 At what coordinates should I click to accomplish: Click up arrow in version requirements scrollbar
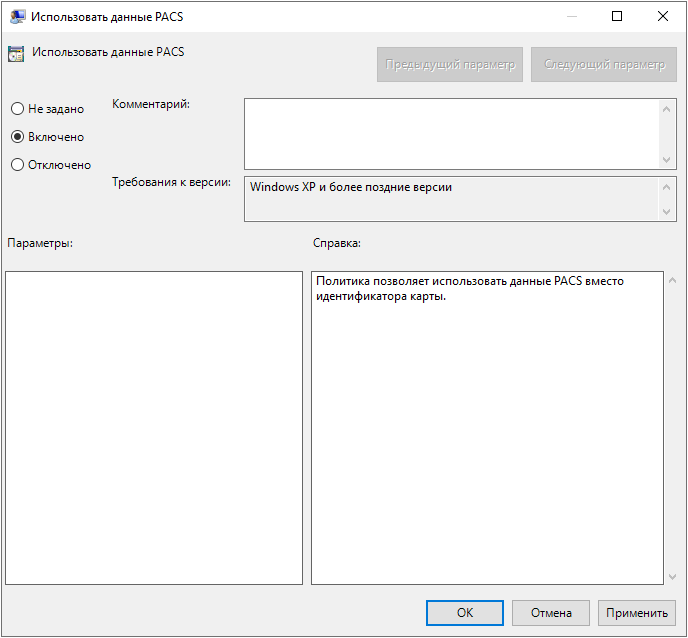[x=668, y=187]
